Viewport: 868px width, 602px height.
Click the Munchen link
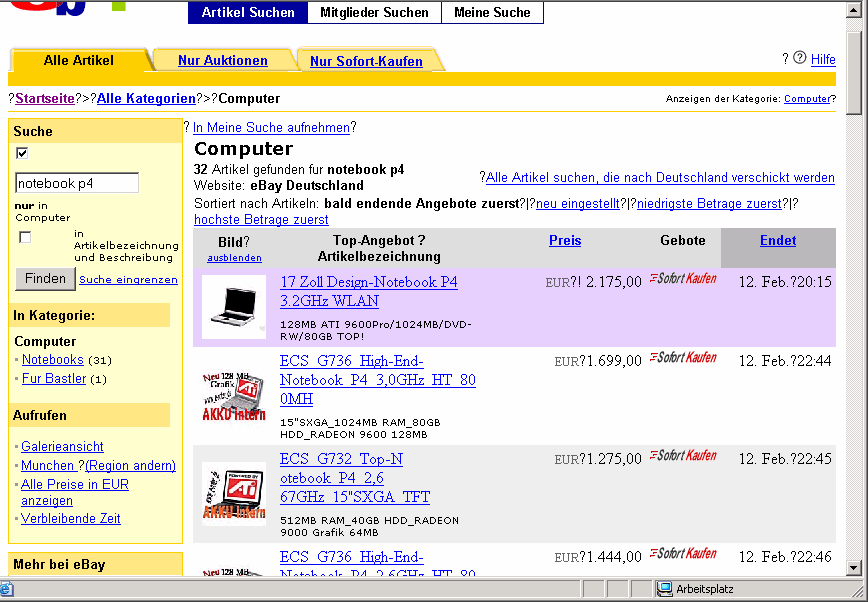click(48, 466)
